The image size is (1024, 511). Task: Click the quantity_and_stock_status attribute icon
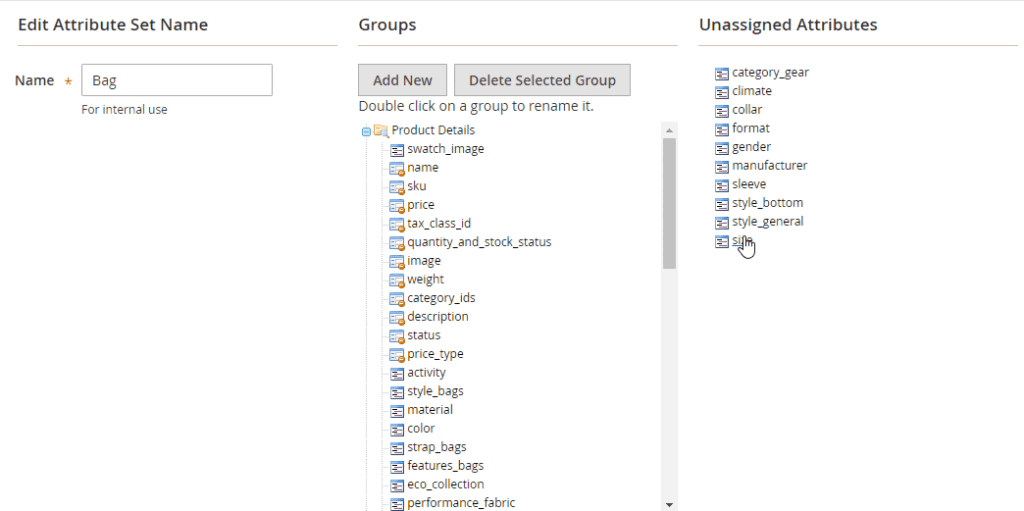(x=397, y=243)
